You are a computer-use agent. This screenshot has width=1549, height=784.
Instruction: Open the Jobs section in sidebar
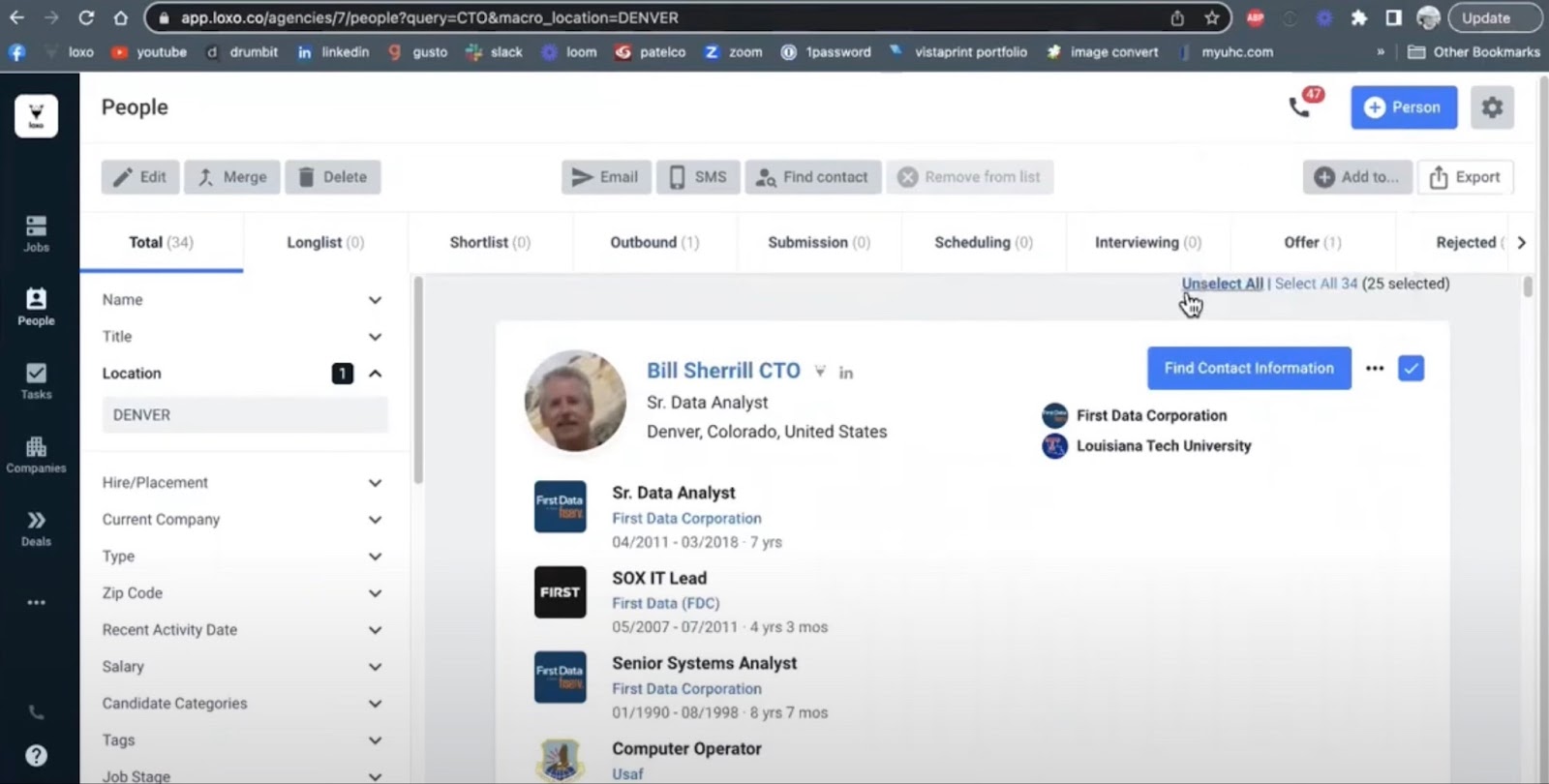pyautogui.click(x=36, y=233)
